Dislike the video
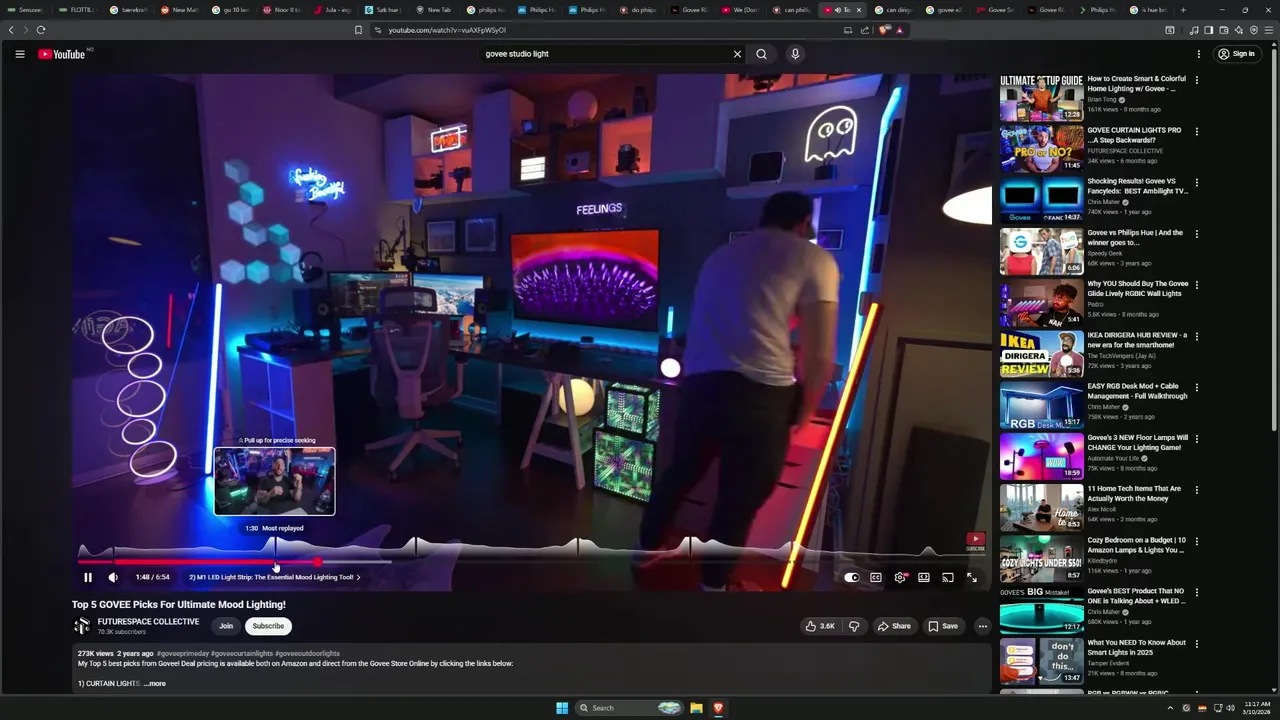 [x=854, y=626]
